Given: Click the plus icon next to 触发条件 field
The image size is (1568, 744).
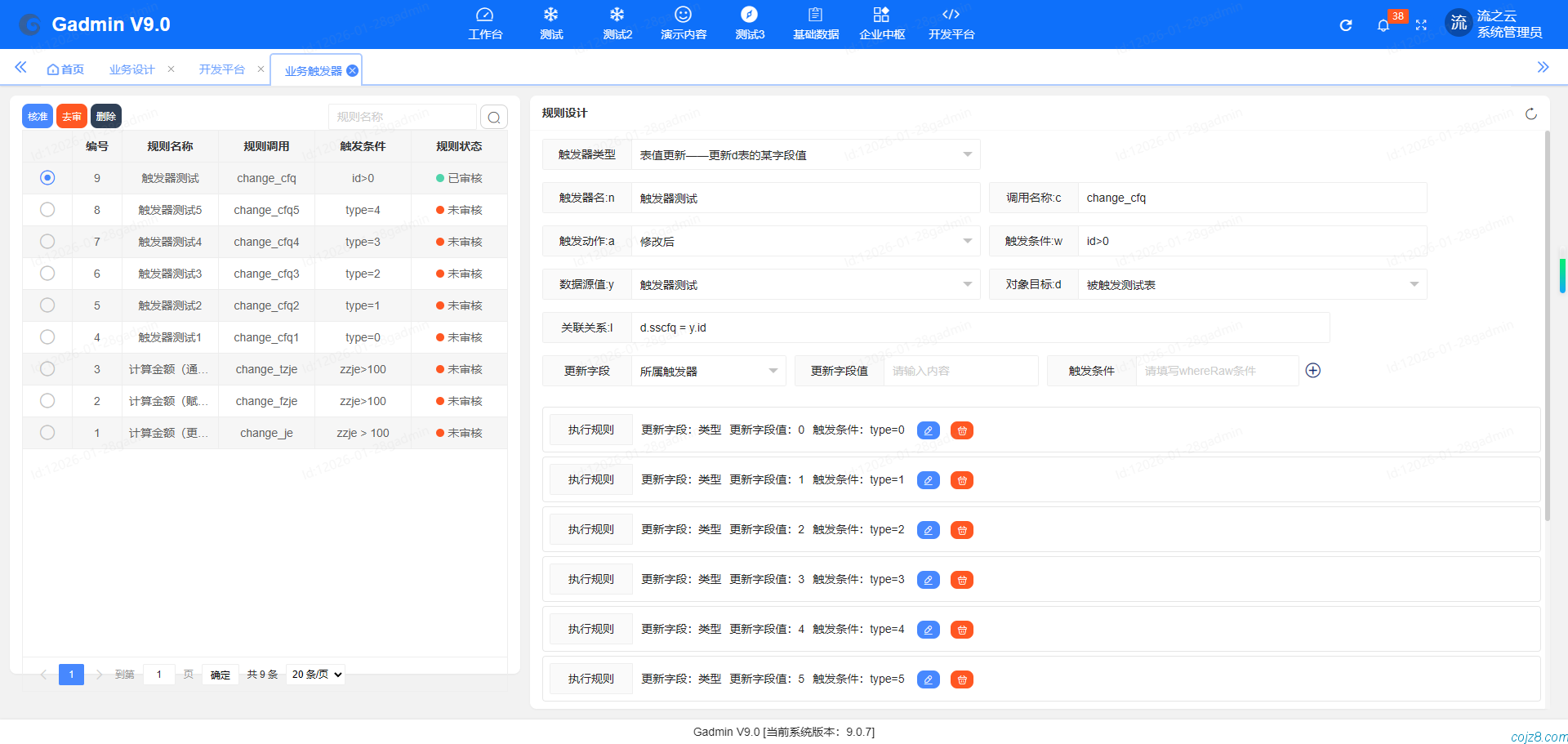Looking at the screenshot, I should click(1313, 370).
